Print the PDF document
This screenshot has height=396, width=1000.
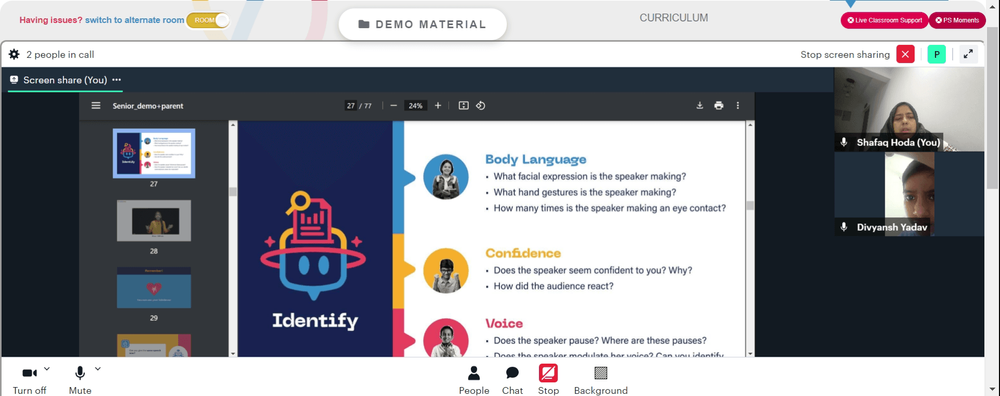(x=719, y=106)
